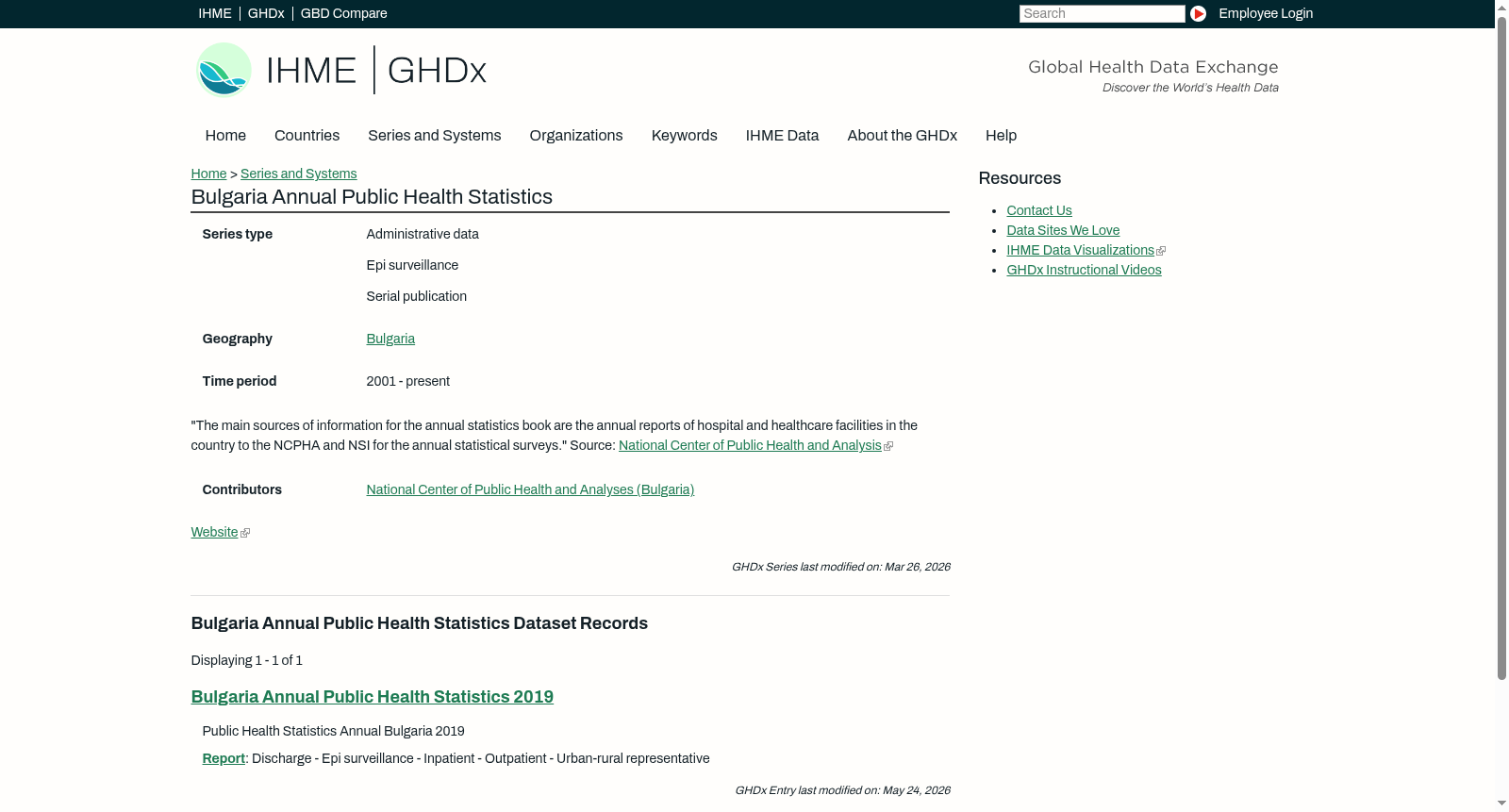
Task: Open the Organizations menu item
Action: (576, 136)
